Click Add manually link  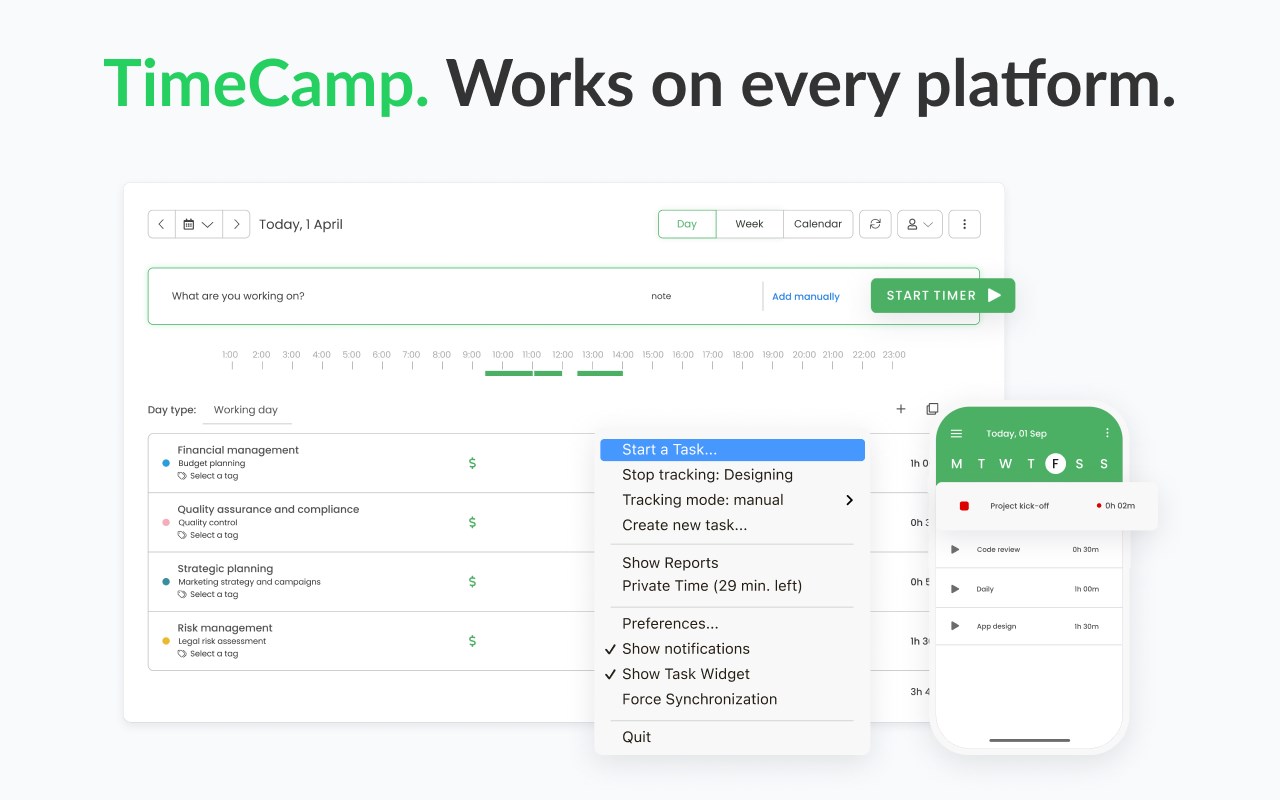pos(806,296)
